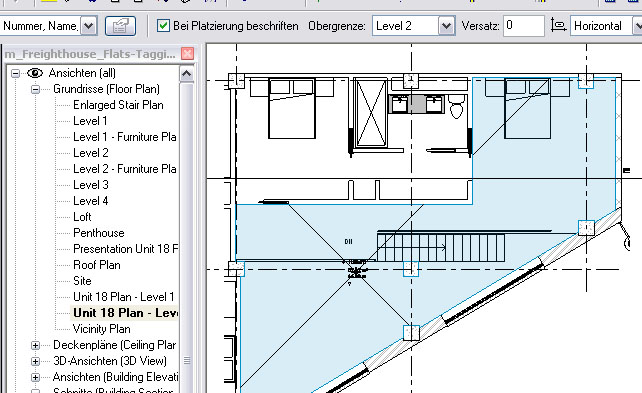
Task: Expand the Deckenpläne (Ceiling Plan) branch
Action: click(36, 346)
